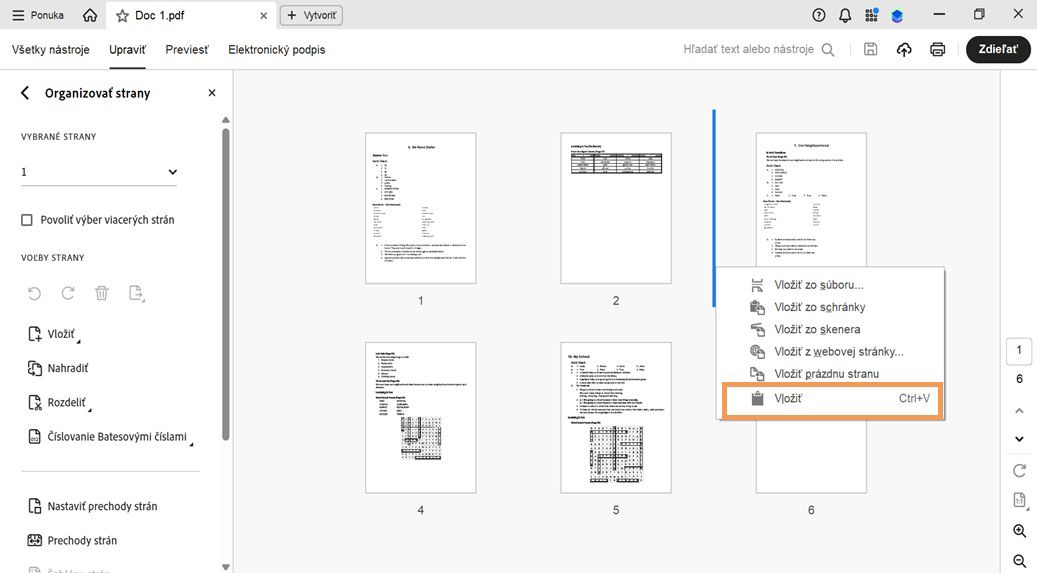Go to next page down chevron

[x=1019, y=439]
